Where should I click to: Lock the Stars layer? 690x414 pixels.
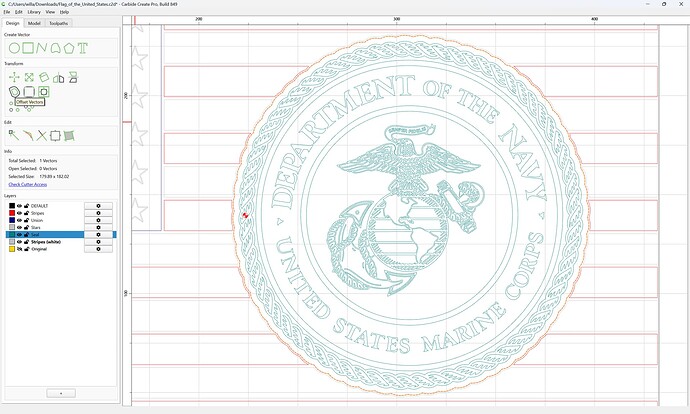click(x=26, y=227)
